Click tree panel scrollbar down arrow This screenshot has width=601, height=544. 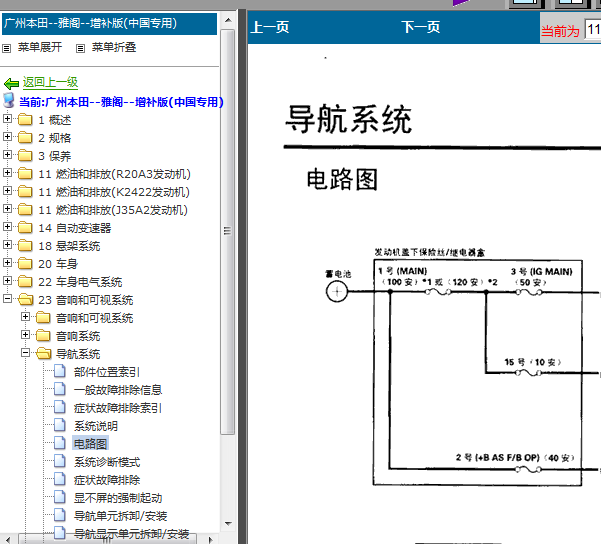tap(228, 524)
